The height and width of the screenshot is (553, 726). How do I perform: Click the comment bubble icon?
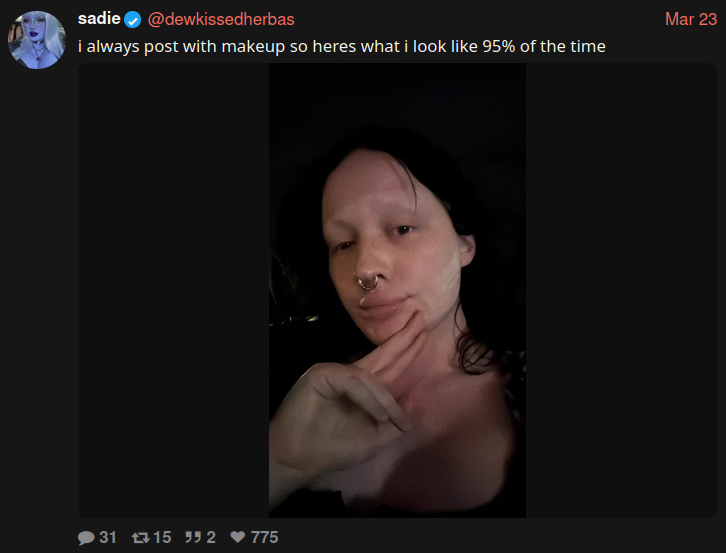86,537
